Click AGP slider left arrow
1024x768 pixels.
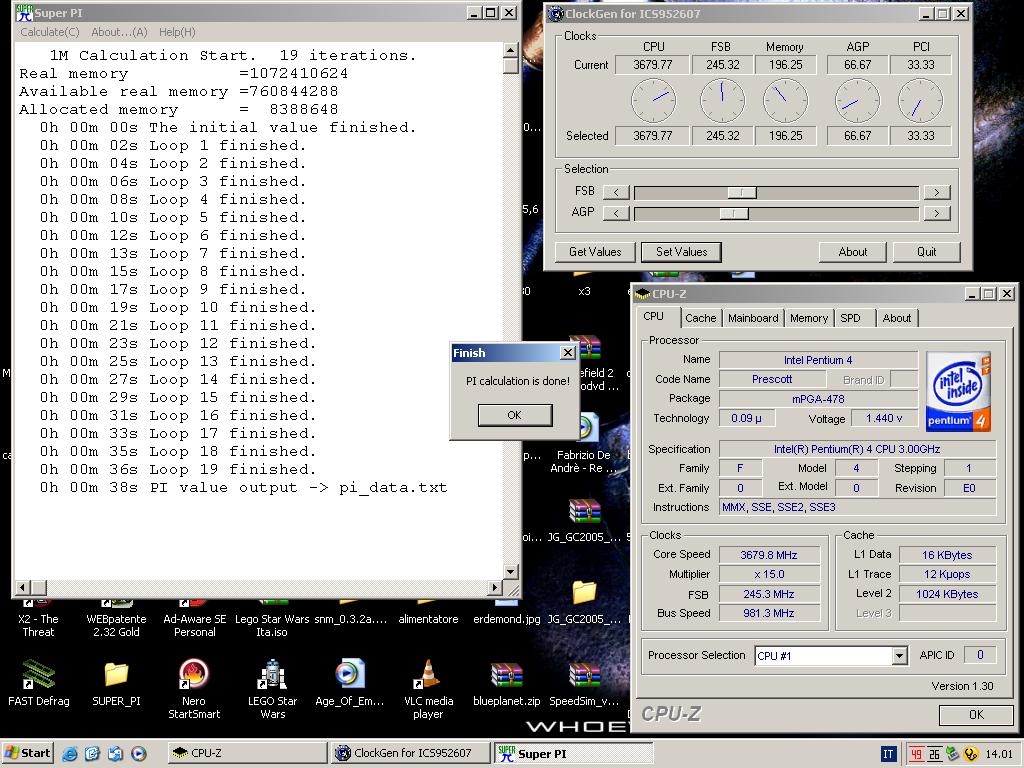click(x=616, y=214)
